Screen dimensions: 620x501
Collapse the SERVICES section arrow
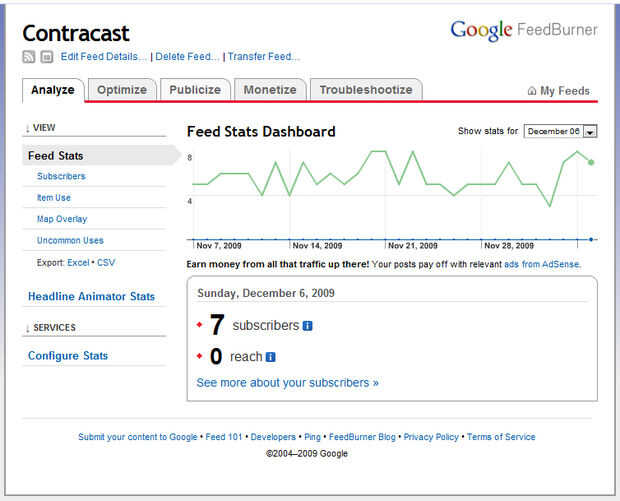[x=27, y=328]
